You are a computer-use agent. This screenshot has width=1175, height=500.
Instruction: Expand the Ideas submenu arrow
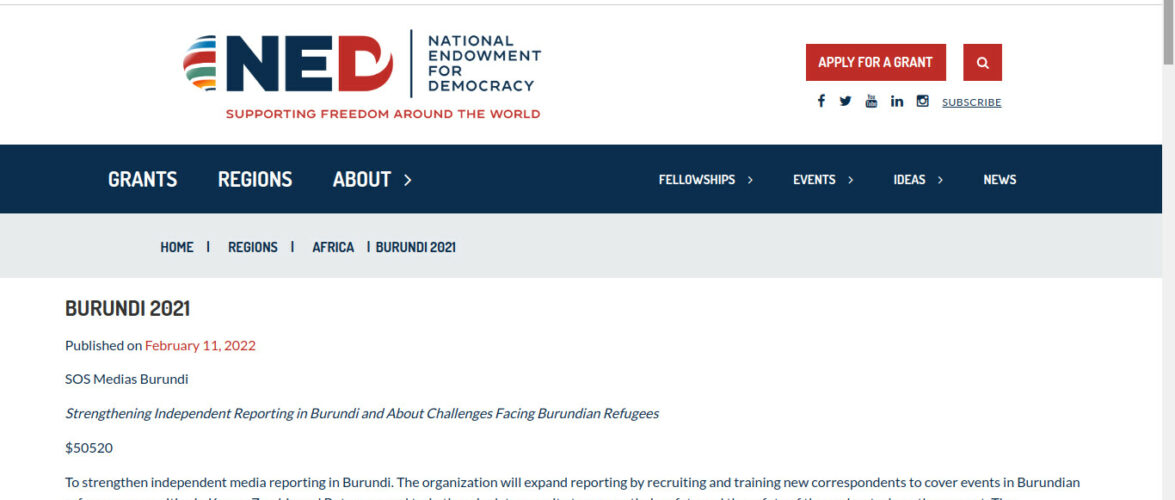pos(941,180)
